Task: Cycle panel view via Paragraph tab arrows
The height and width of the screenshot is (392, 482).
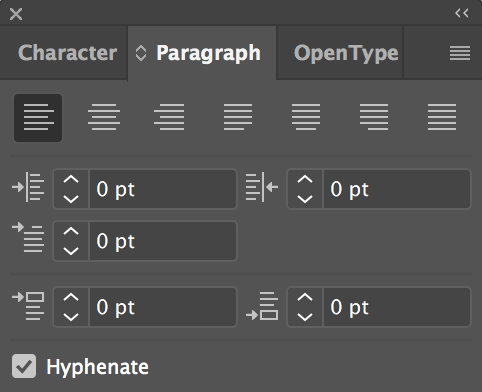Action: click(x=141, y=53)
